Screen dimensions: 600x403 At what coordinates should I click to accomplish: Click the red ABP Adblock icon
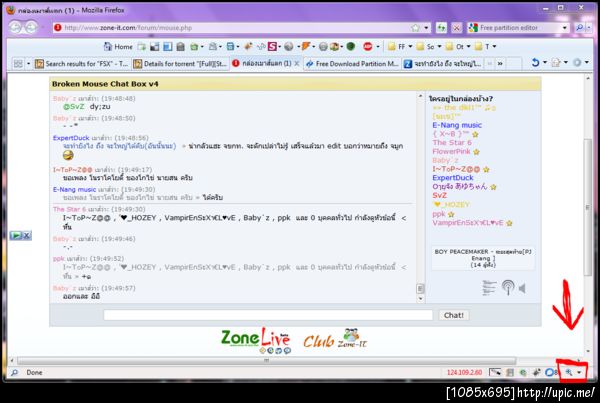[368, 47]
